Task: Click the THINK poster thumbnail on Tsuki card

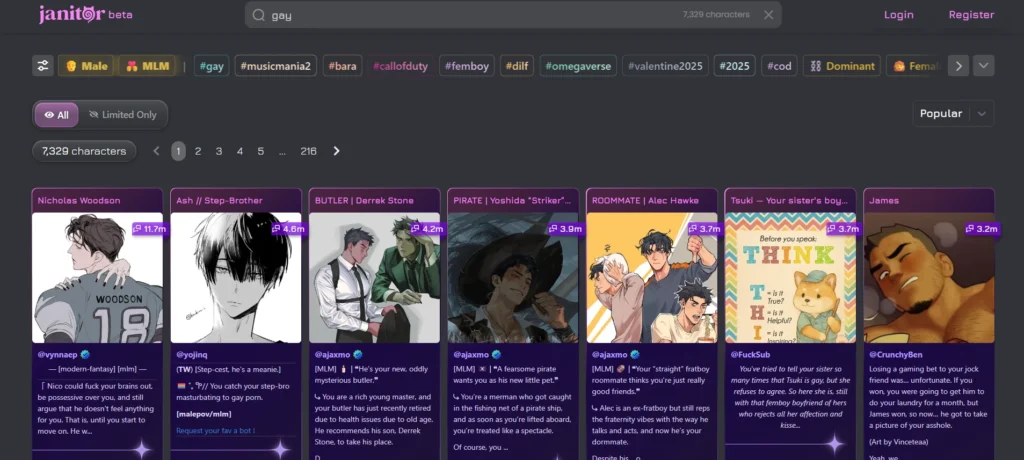Action: [x=790, y=278]
